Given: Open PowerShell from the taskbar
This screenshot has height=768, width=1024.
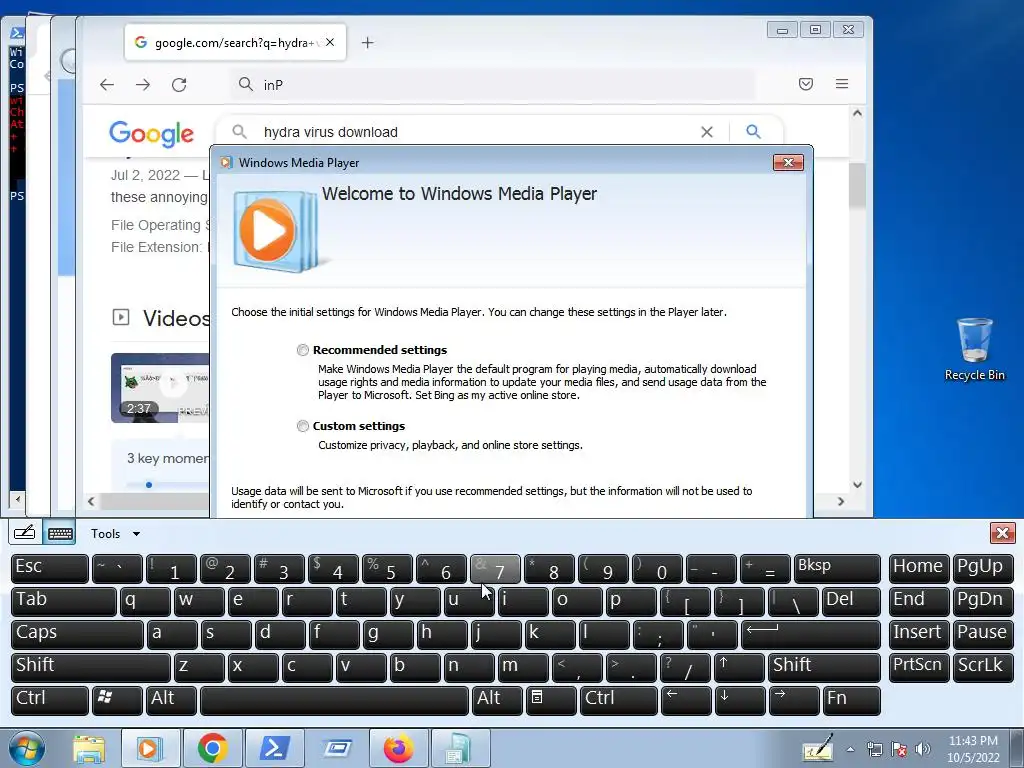Looking at the screenshot, I should click(x=274, y=748).
